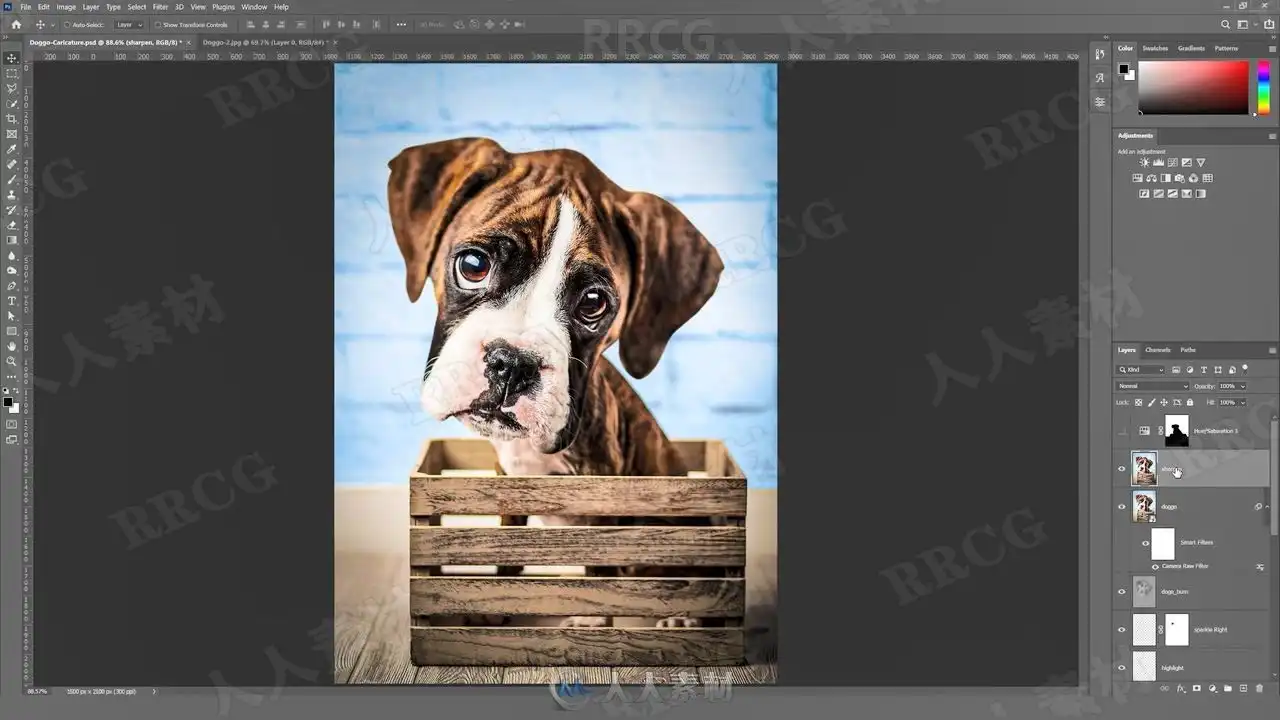Select the Crop tool

tap(12, 119)
